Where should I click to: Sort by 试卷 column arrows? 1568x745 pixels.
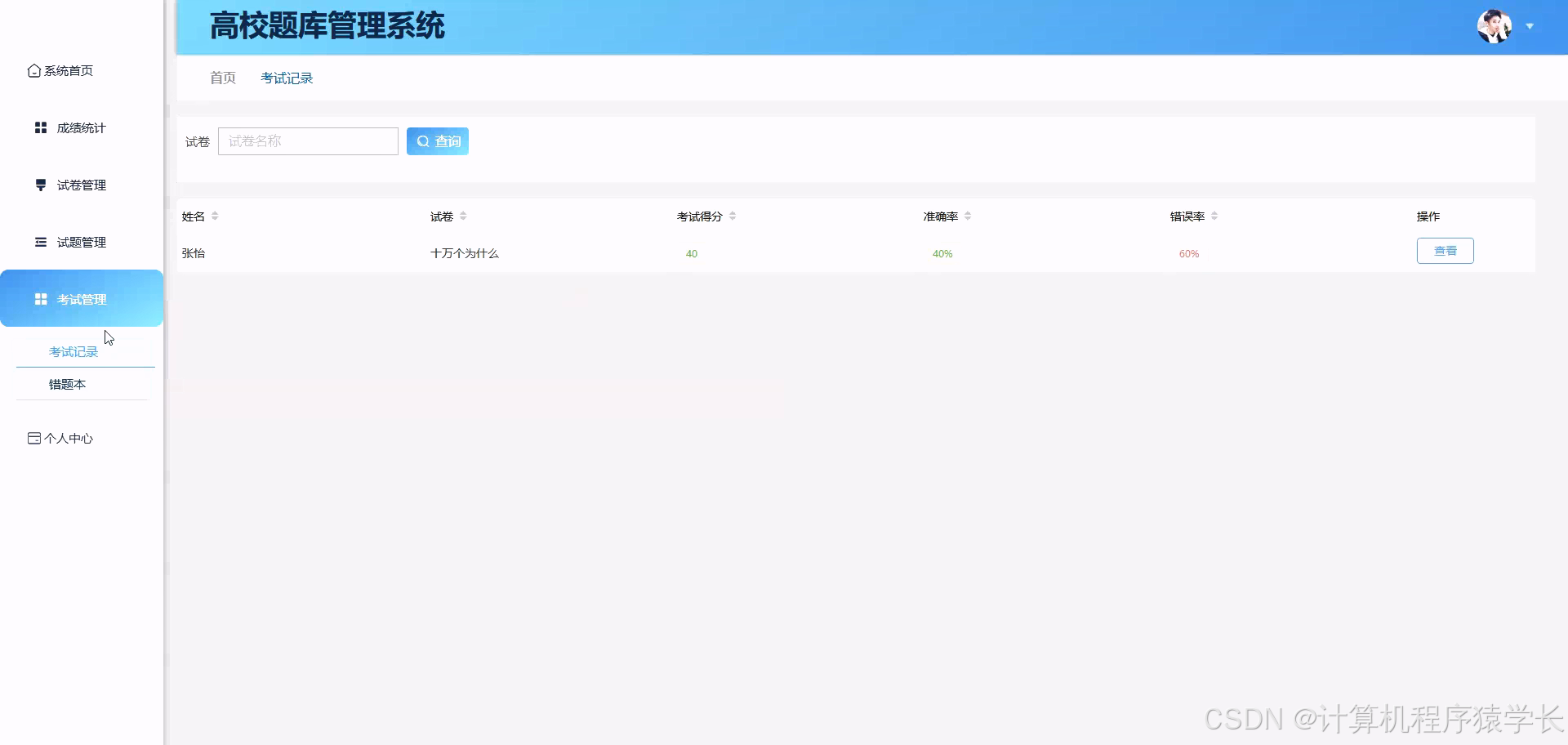[463, 216]
